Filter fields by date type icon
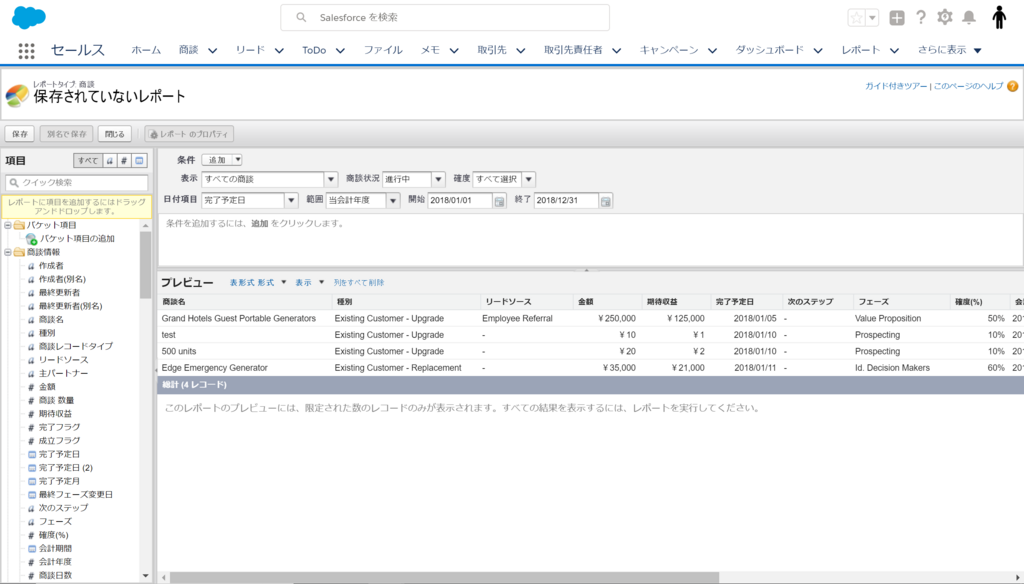The width and height of the screenshot is (1024, 584). tap(139, 161)
